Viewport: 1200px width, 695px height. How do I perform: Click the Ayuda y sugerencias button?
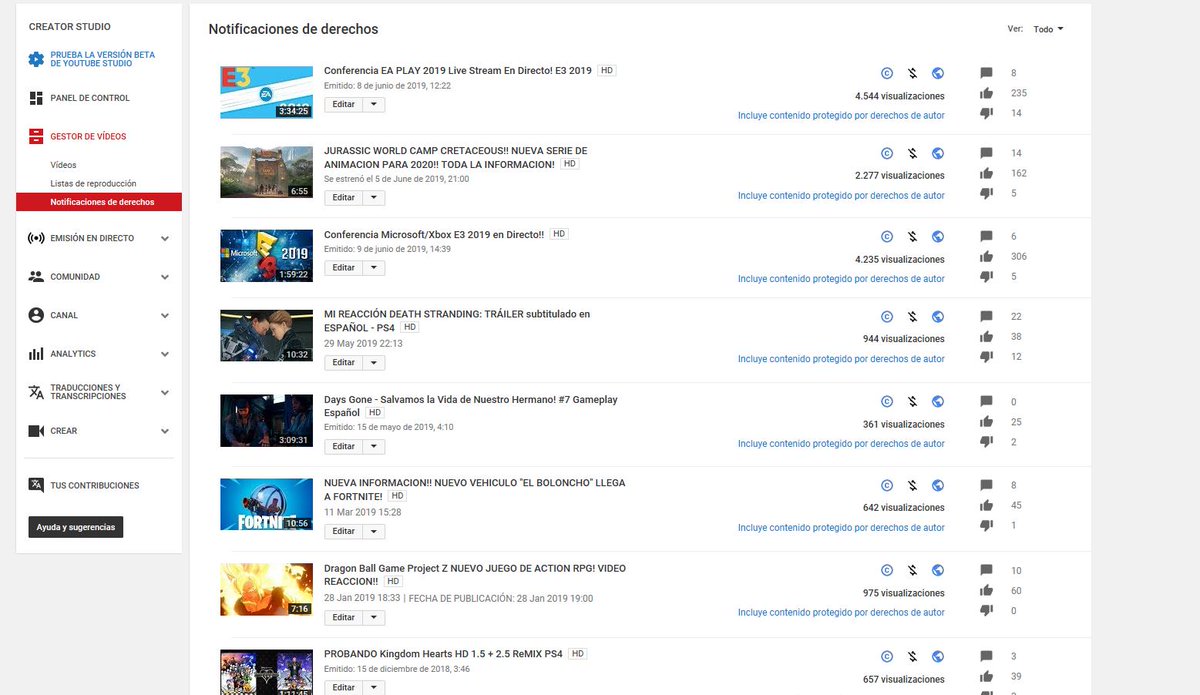coord(76,527)
